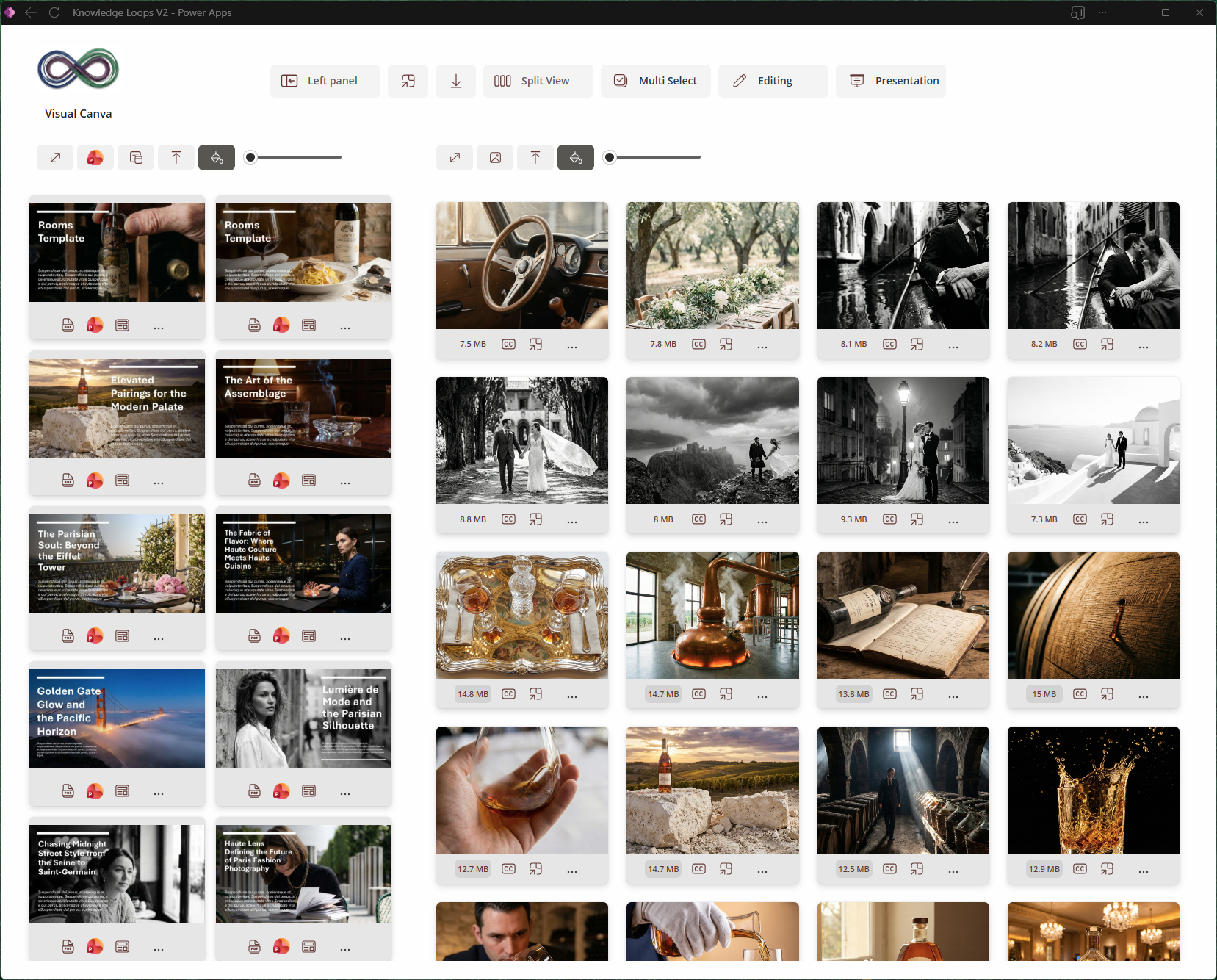Switch on Editing mode

773,81
